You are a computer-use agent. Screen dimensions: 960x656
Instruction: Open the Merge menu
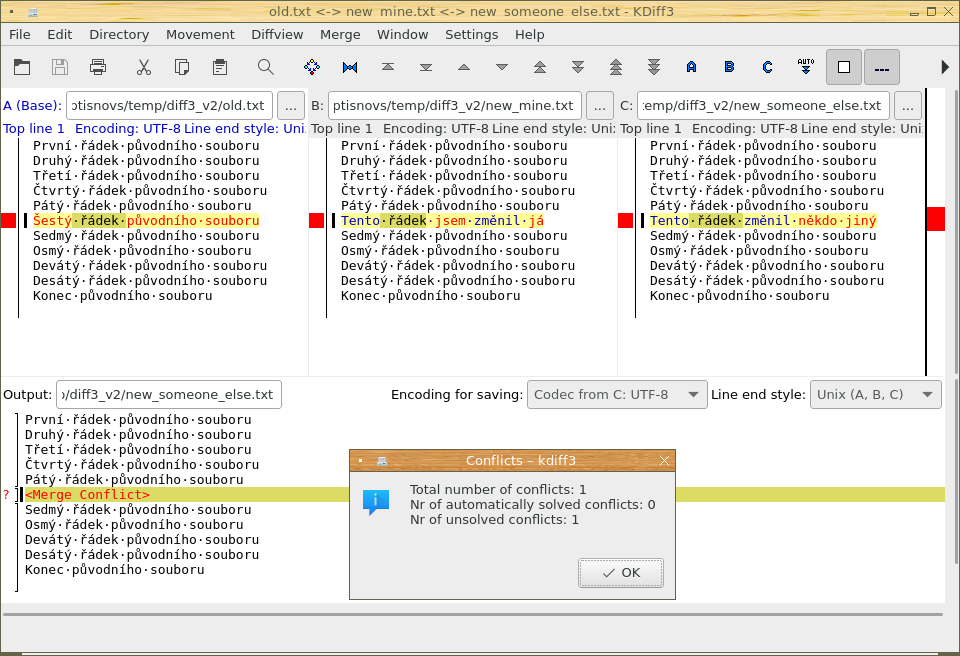point(340,34)
